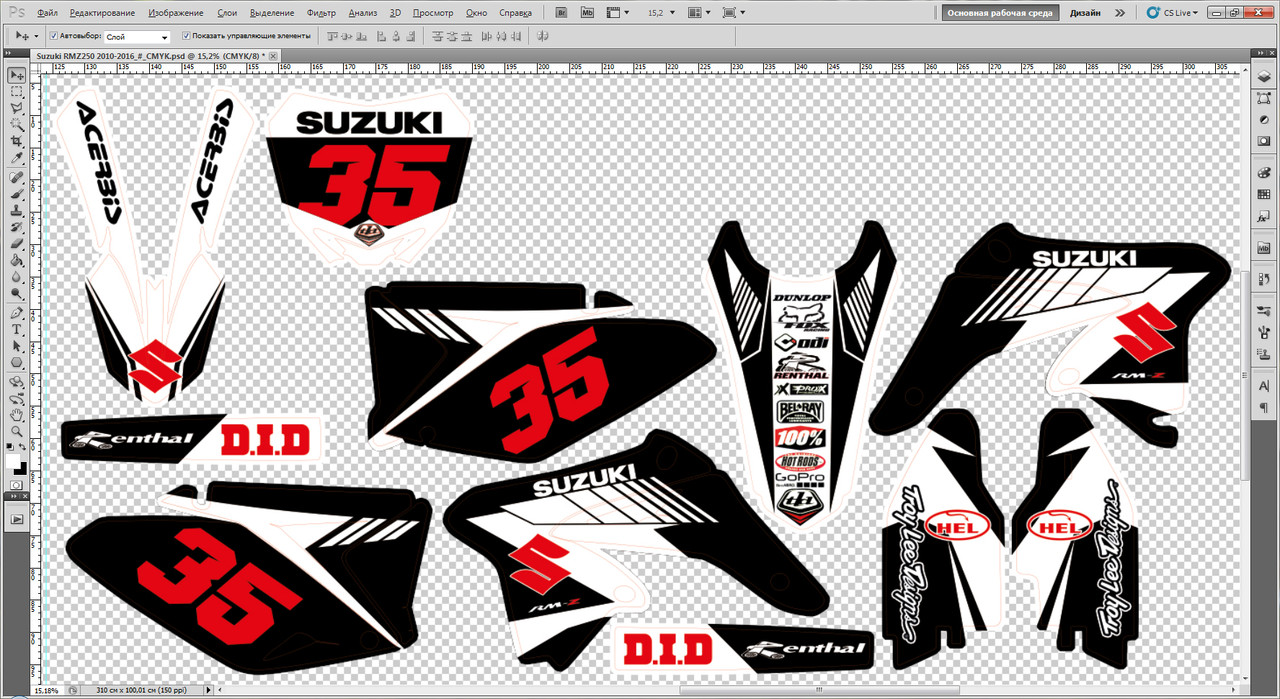Open the 15,2 zoom level dropdown
The image size is (1280, 699).
(x=672, y=13)
